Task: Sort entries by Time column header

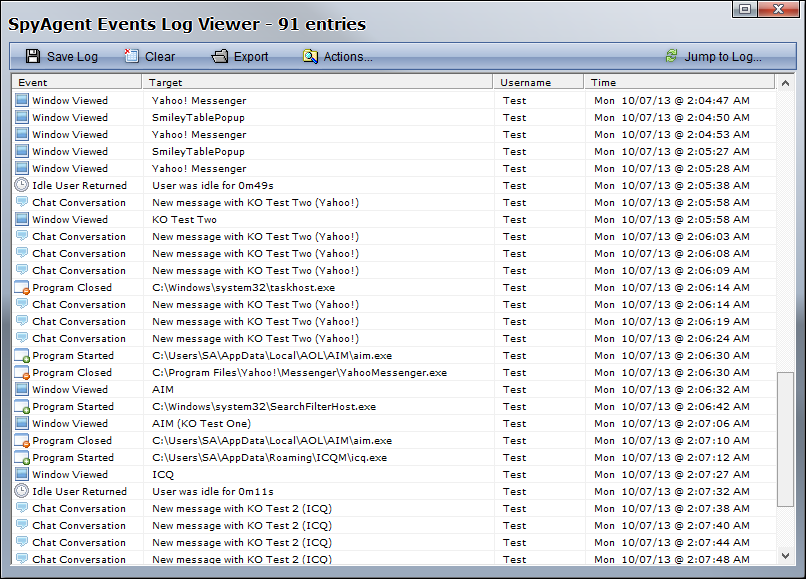Action: 680,83
